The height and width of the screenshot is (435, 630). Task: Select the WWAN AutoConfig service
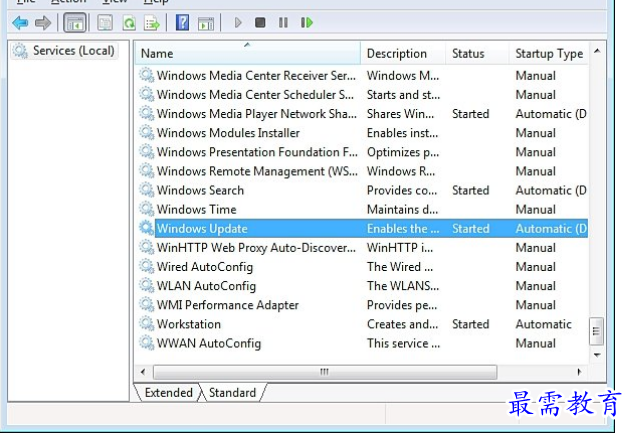363,343
